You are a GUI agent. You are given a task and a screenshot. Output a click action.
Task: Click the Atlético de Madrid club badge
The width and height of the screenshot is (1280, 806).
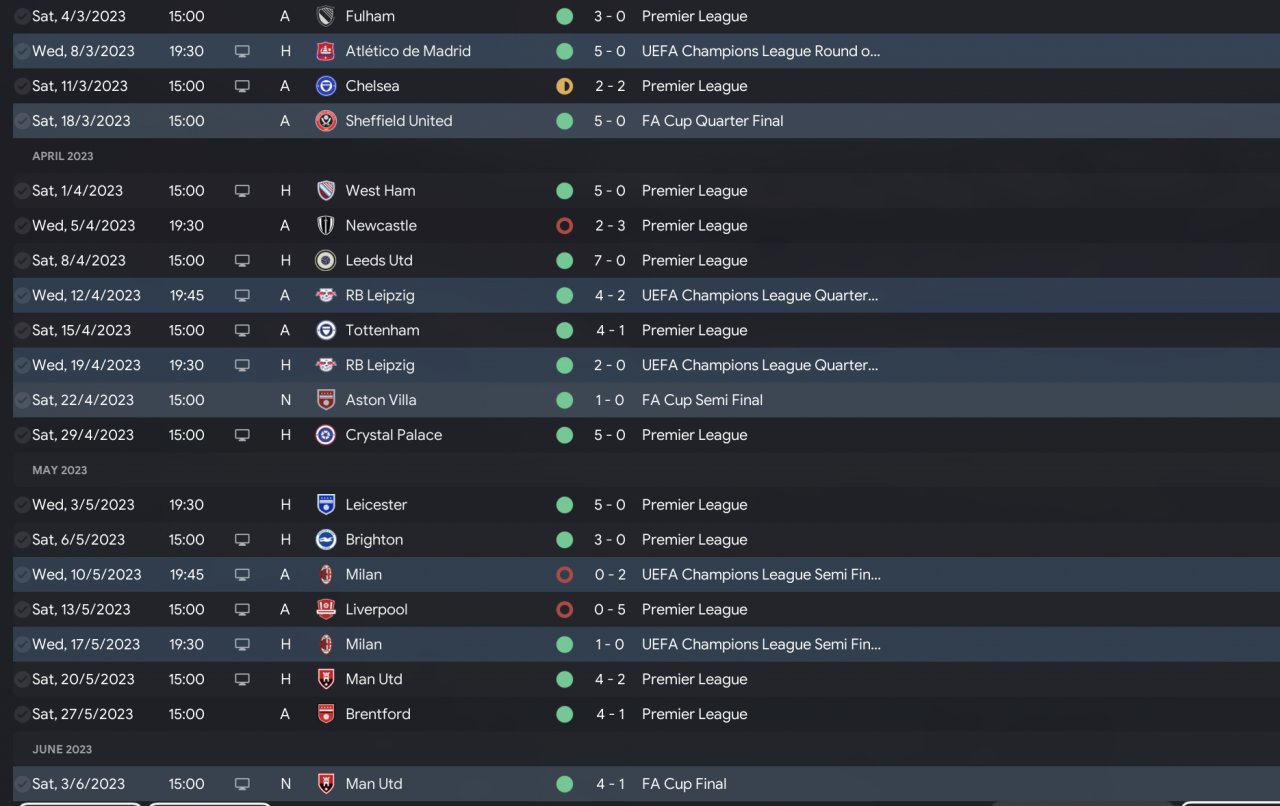(325, 51)
